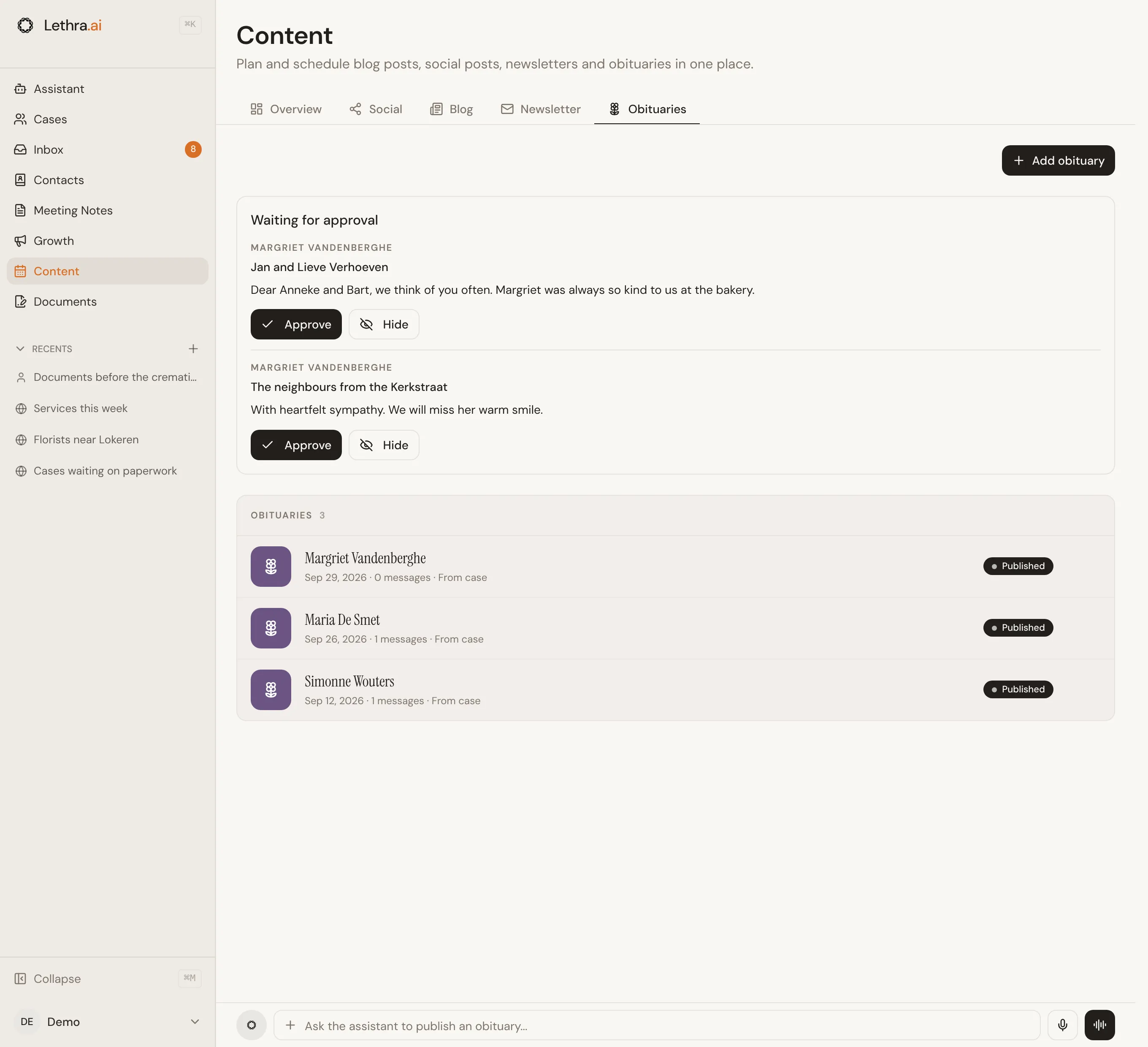Viewport: 1148px width, 1047px height.
Task: Go to Cases in the sidebar
Action: point(108,119)
